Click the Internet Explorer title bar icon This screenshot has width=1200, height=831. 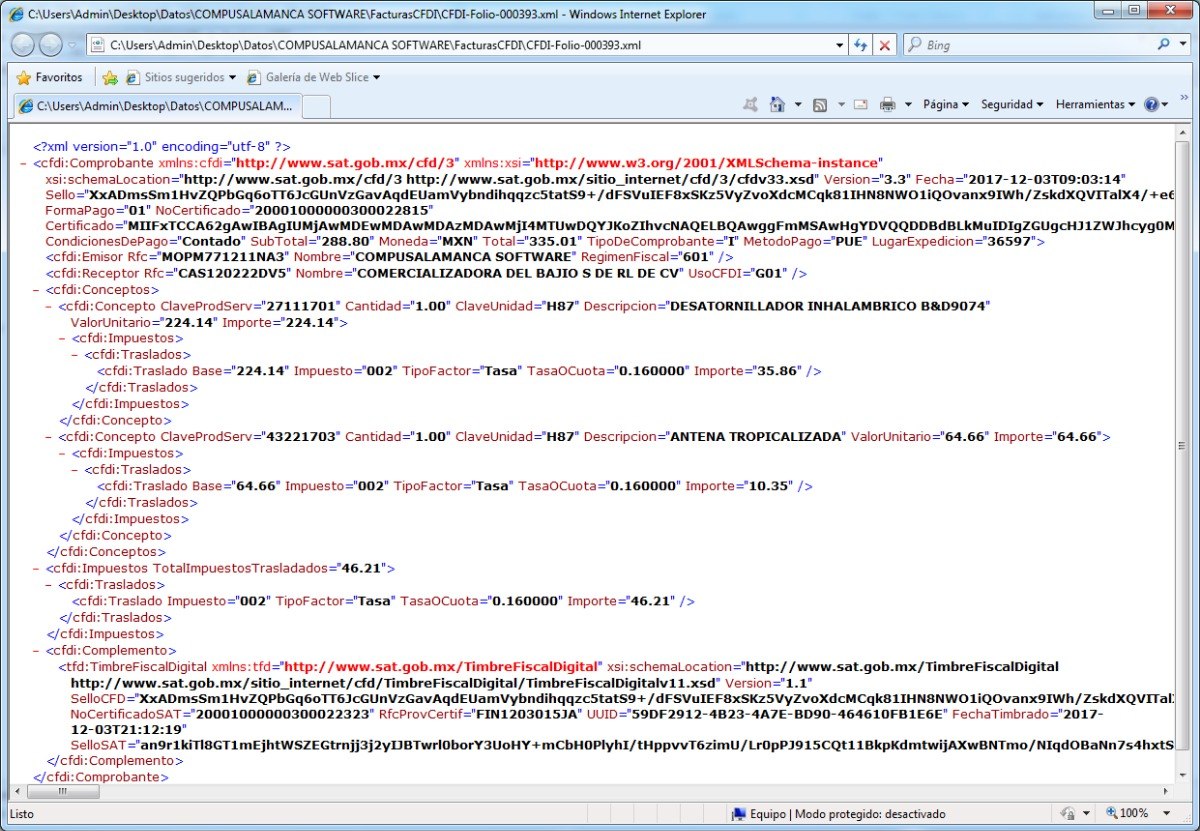click(16, 15)
